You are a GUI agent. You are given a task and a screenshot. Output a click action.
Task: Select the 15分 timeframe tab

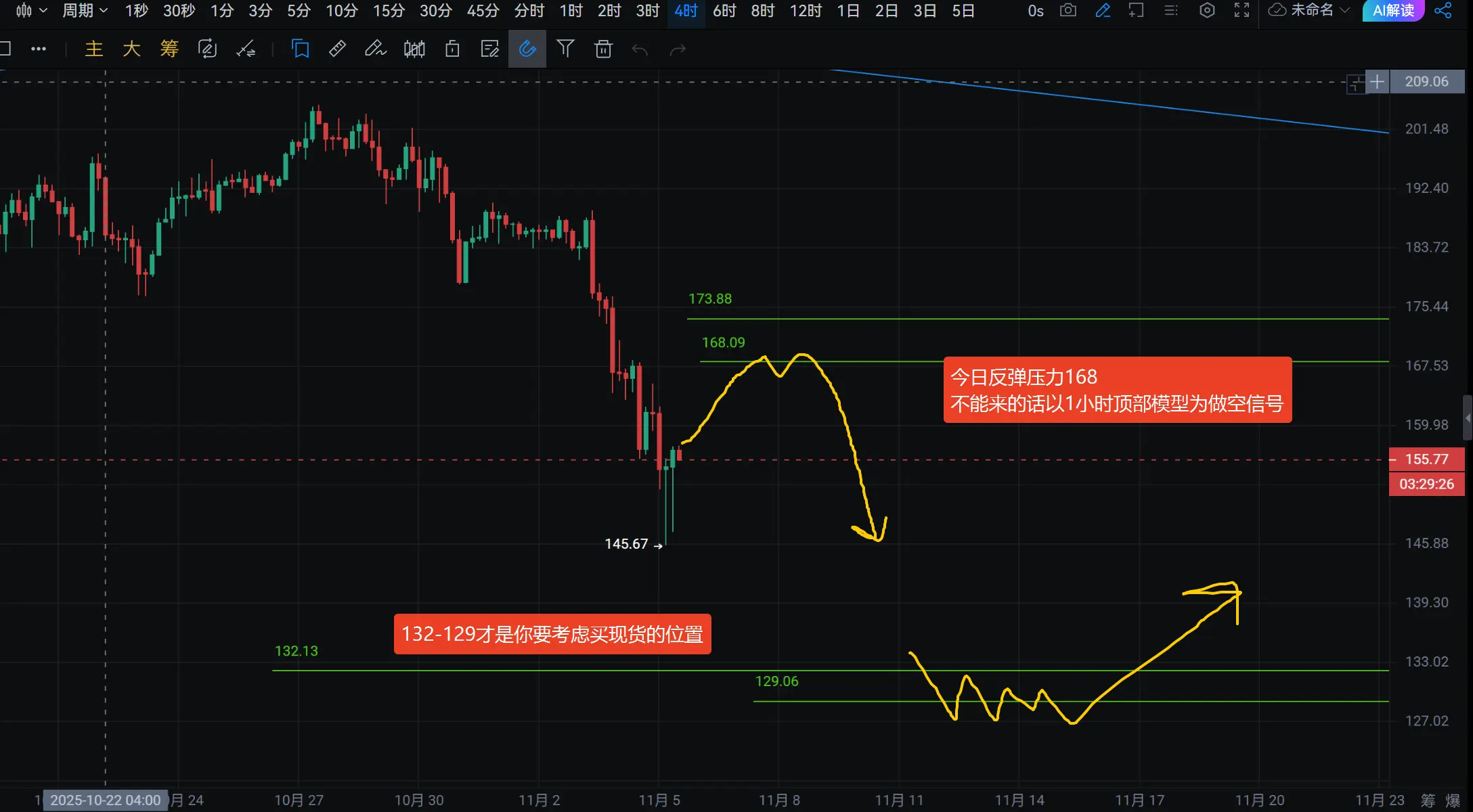coord(389,10)
